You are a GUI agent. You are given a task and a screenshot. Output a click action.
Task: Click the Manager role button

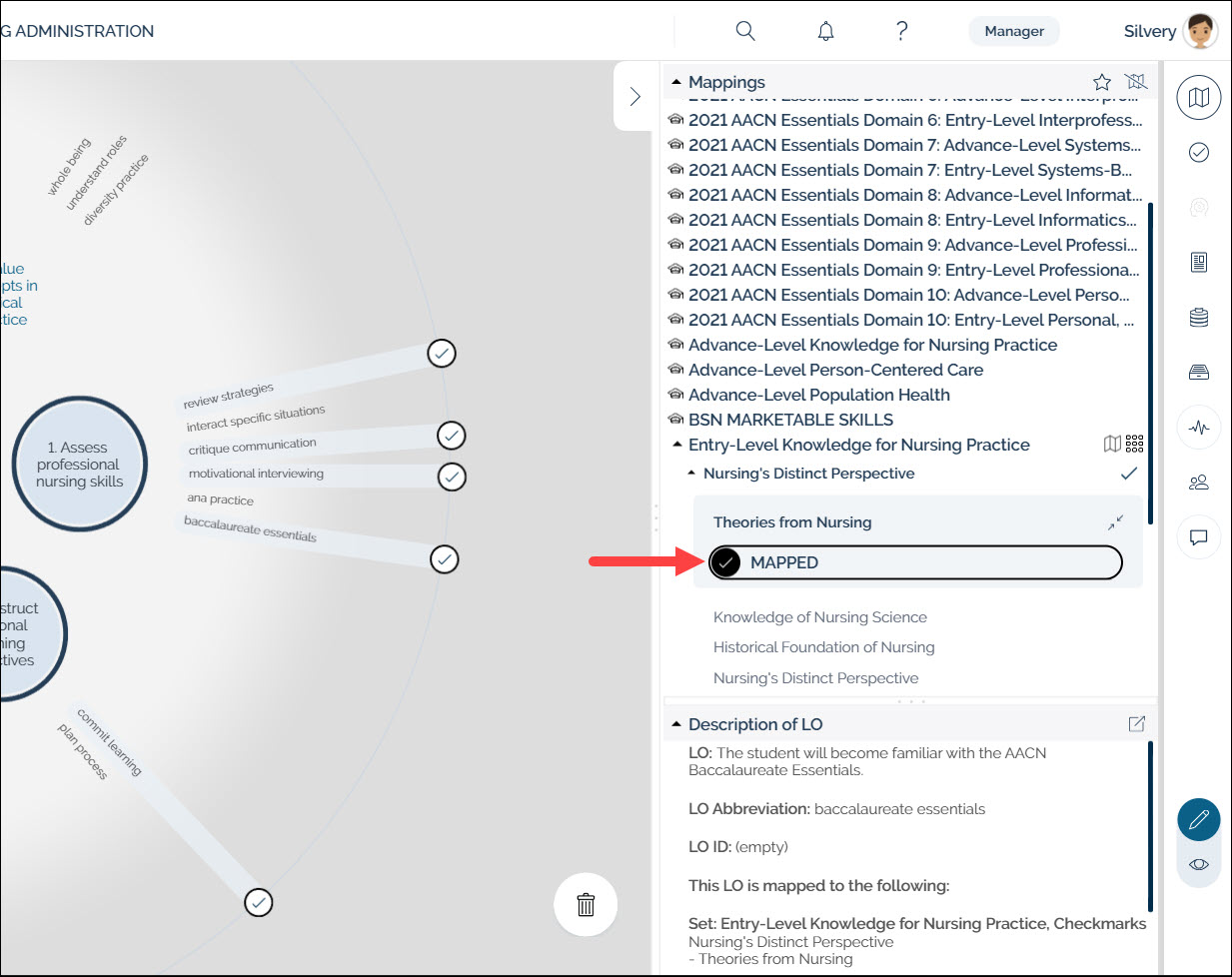(1014, 31)
